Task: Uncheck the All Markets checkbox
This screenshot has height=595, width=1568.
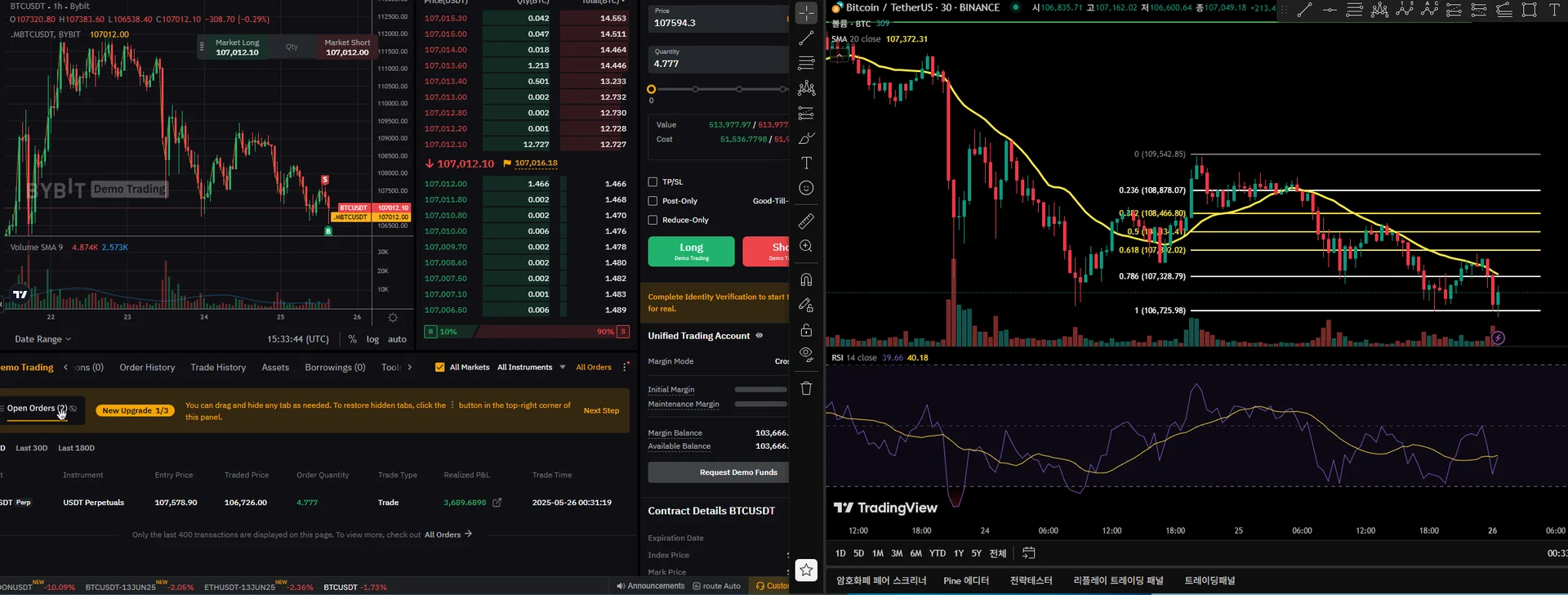Action: (x=440, y=368)
